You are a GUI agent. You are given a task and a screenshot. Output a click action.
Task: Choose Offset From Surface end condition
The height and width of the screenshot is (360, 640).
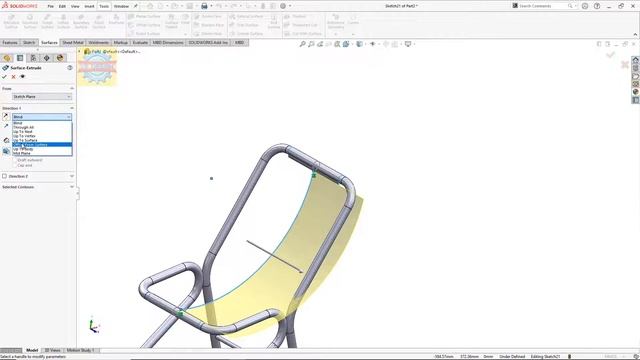click(x=42, y=144)
